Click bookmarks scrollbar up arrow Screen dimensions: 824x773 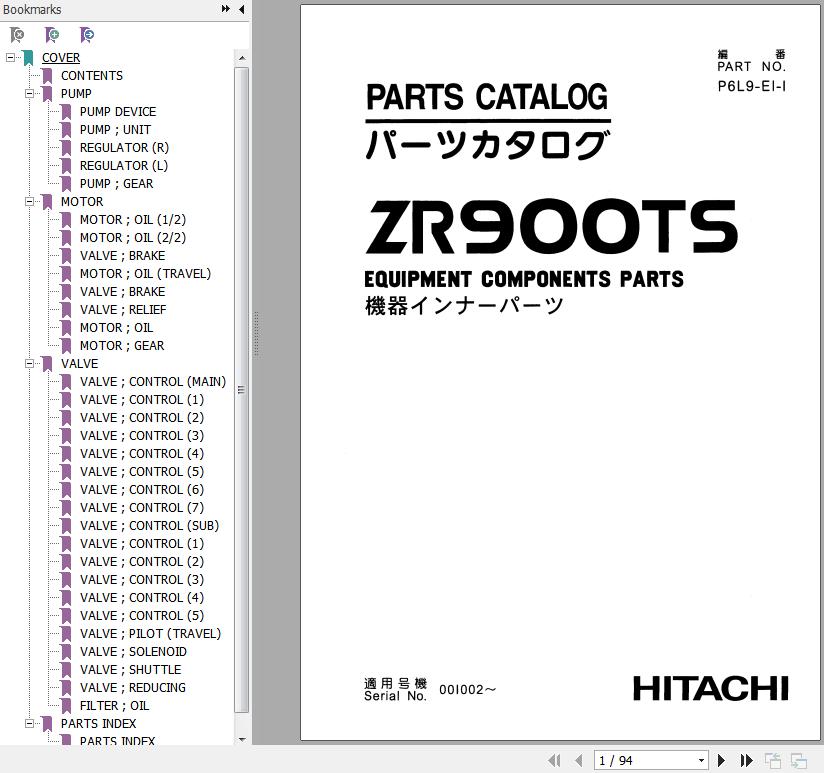coord(242,58)
